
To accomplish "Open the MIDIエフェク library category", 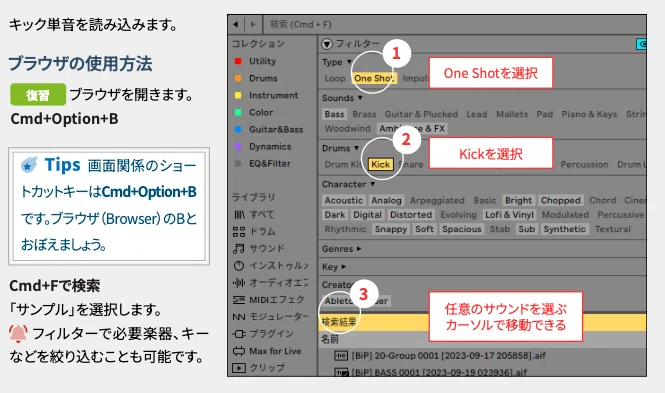I will point(268,300).
